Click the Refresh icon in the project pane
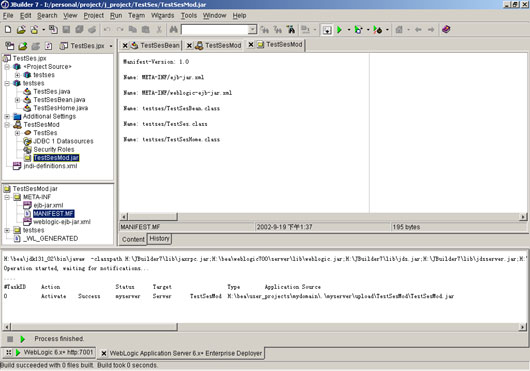This screenshot has height=371, width=530. point(49,46)
